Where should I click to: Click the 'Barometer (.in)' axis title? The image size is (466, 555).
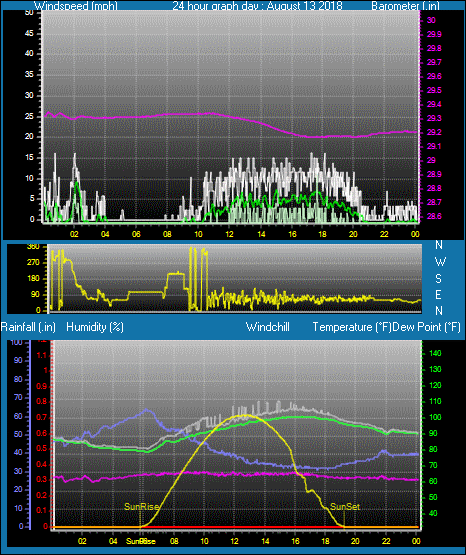pyautogui.click(x=405, y=6)
